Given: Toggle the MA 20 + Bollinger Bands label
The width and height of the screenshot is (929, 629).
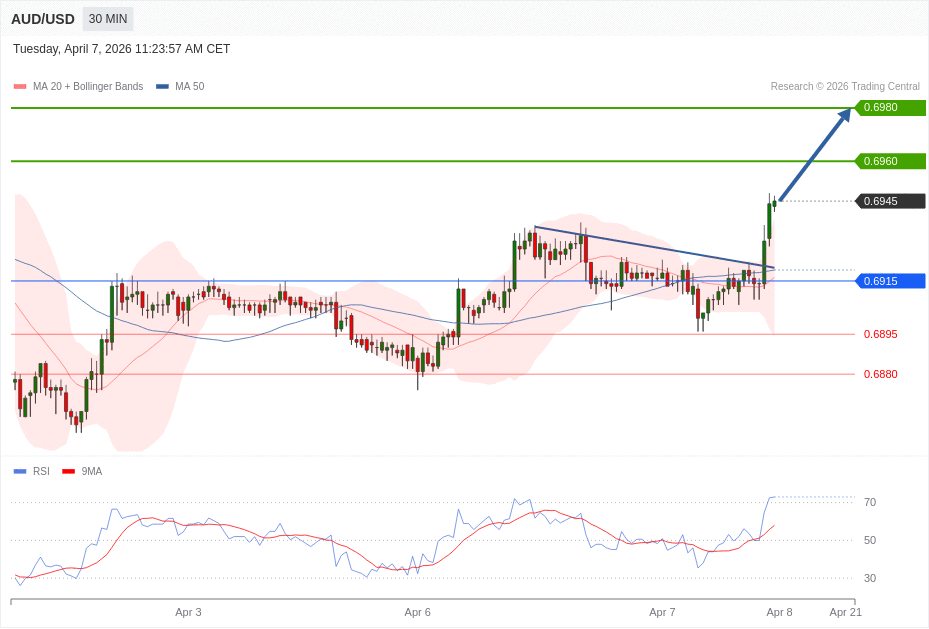Looking at the screenshot, I should tap(88, 87).
